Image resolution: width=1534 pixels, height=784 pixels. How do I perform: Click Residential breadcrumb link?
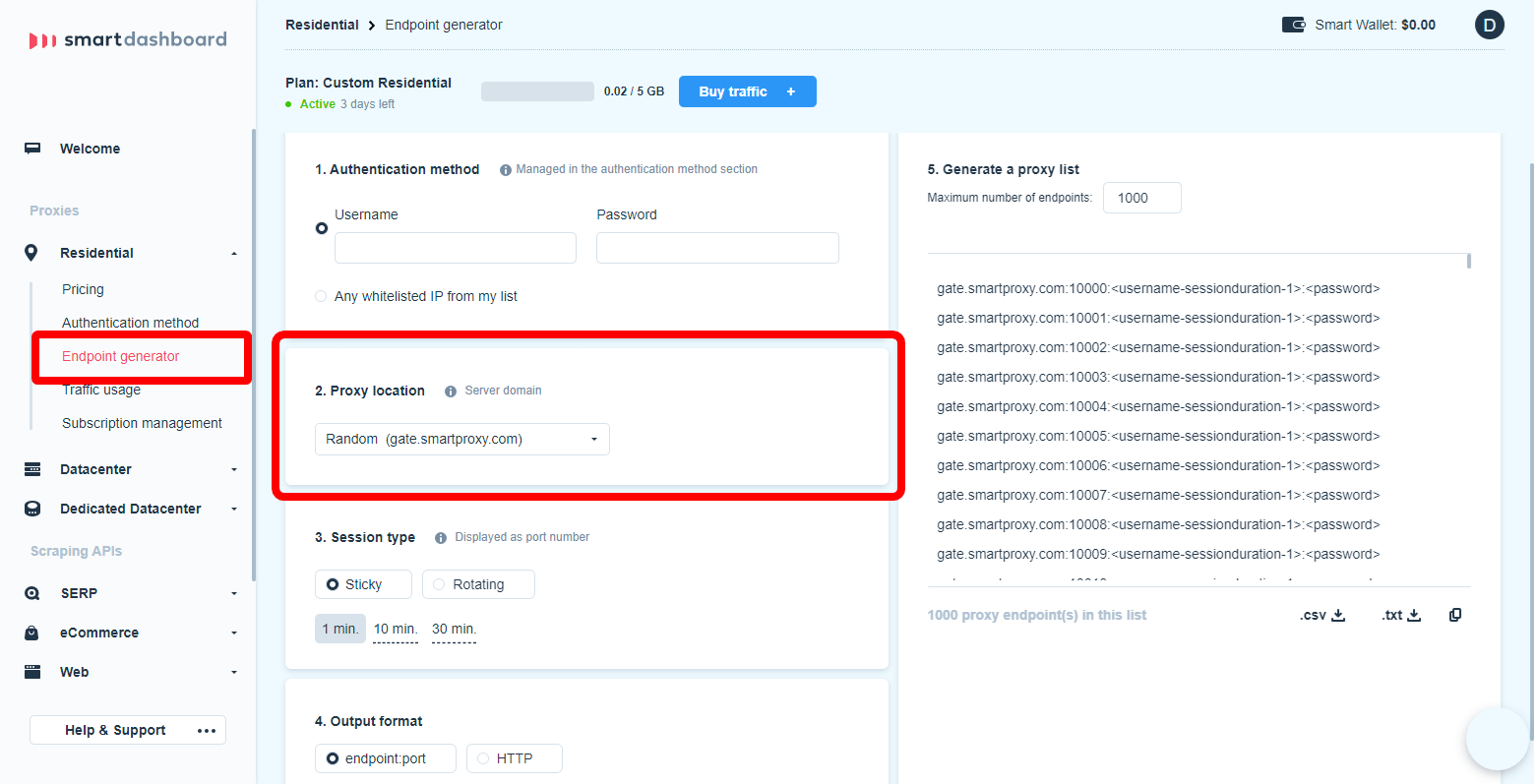tap(322, 25)
